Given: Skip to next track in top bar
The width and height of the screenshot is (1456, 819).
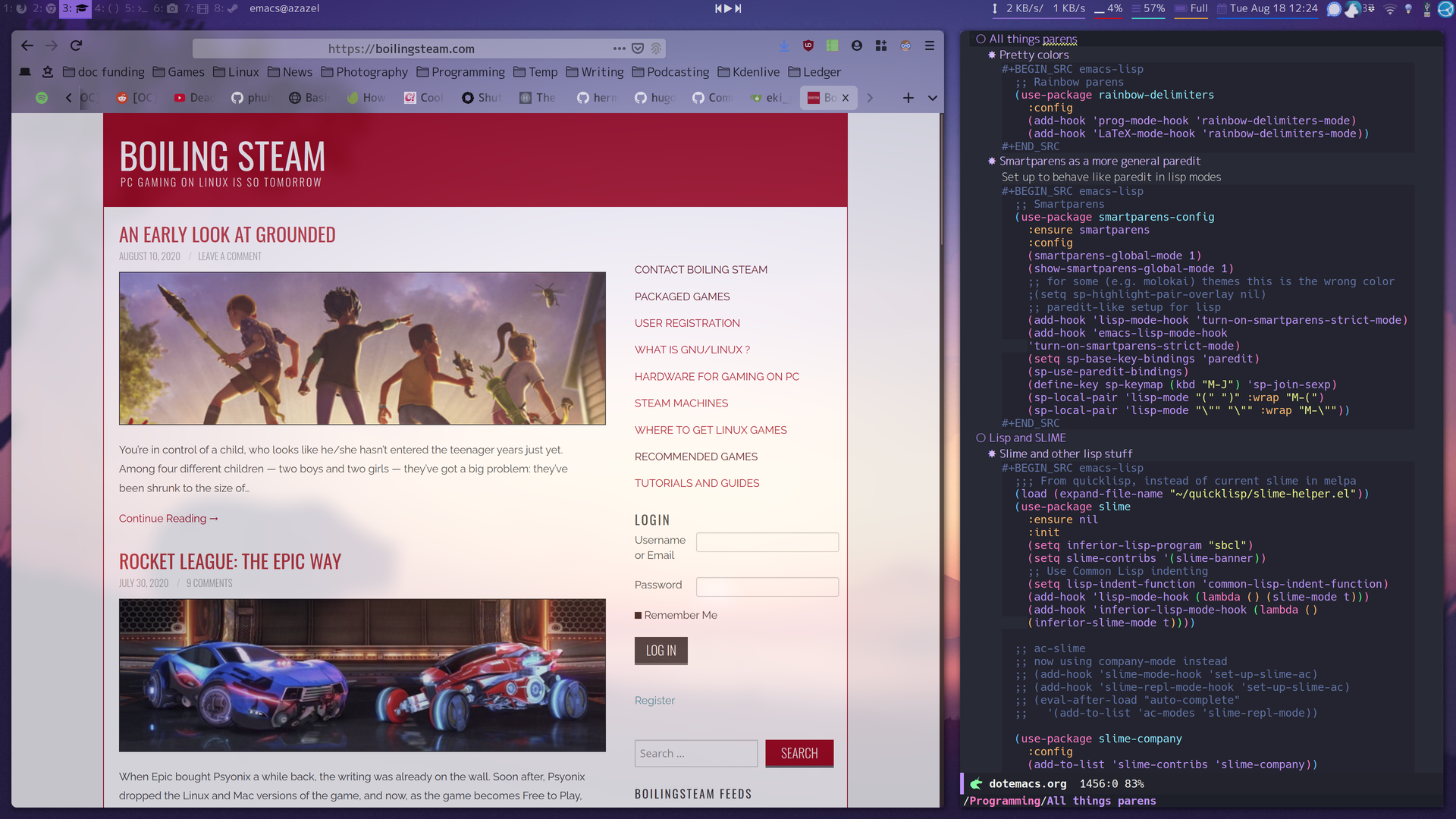Looking at the screenshot, I should [x=738, y=8].
